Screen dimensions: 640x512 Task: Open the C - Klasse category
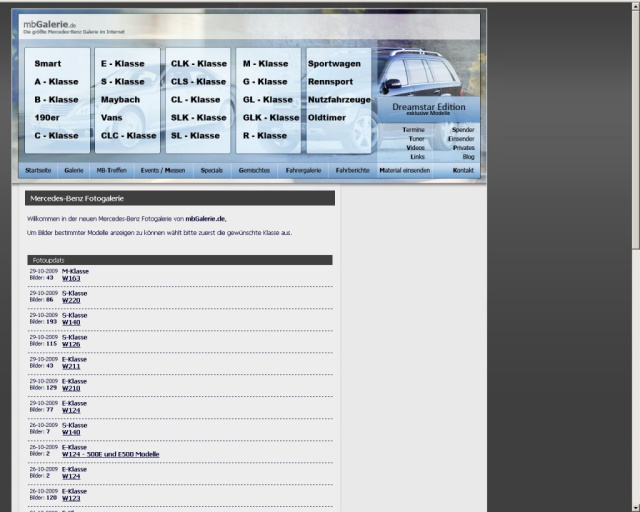(56, 136)
